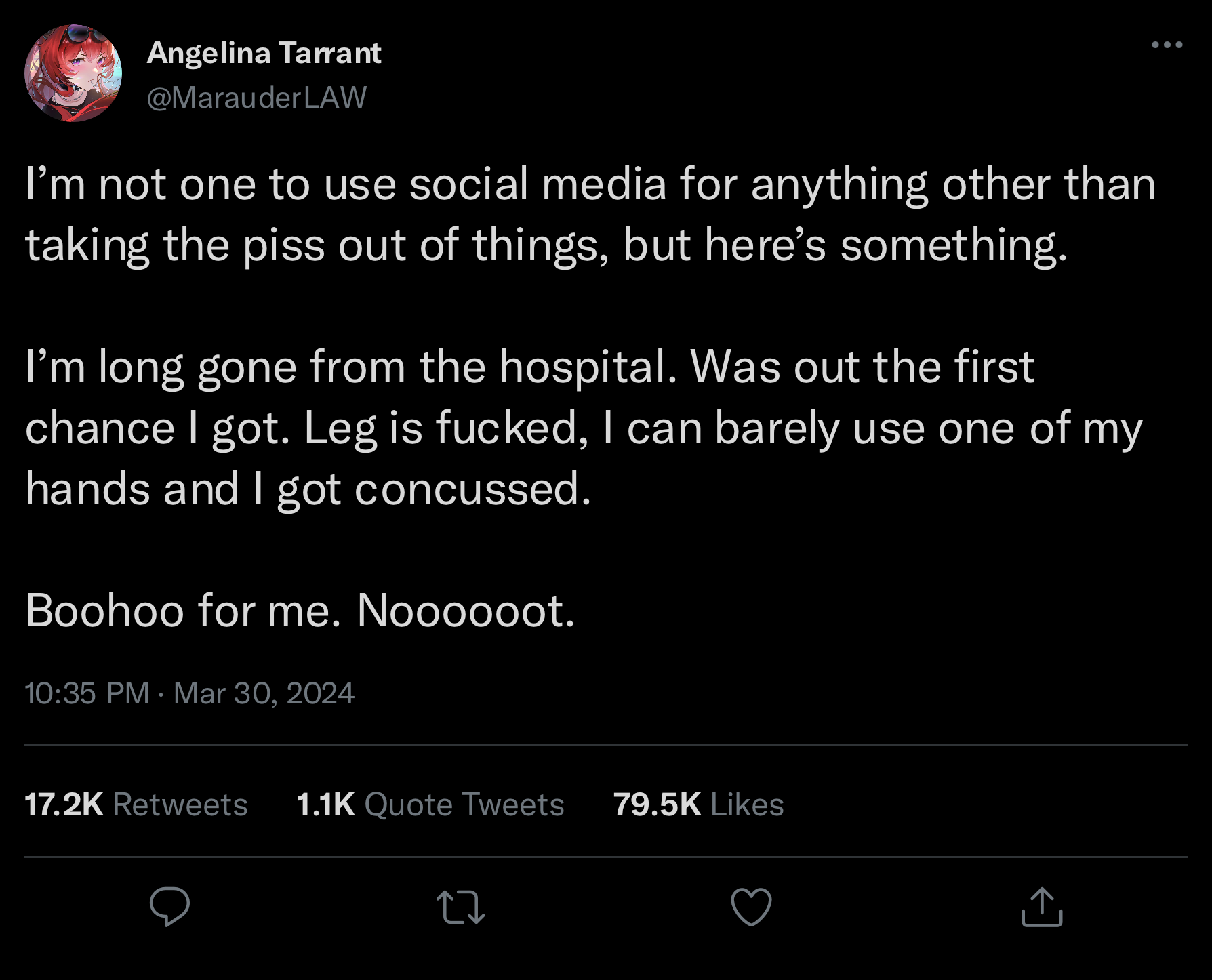Click the first paragraph about social media
Image resolution: width=1212 pixels, height=980 pixels.
[590, 214]
